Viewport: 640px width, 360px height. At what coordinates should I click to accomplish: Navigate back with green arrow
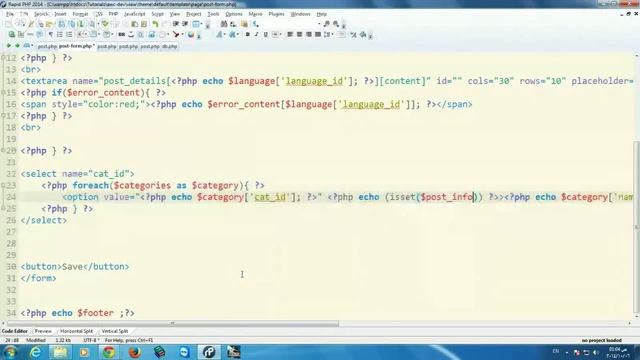click(x=9, y=46)
